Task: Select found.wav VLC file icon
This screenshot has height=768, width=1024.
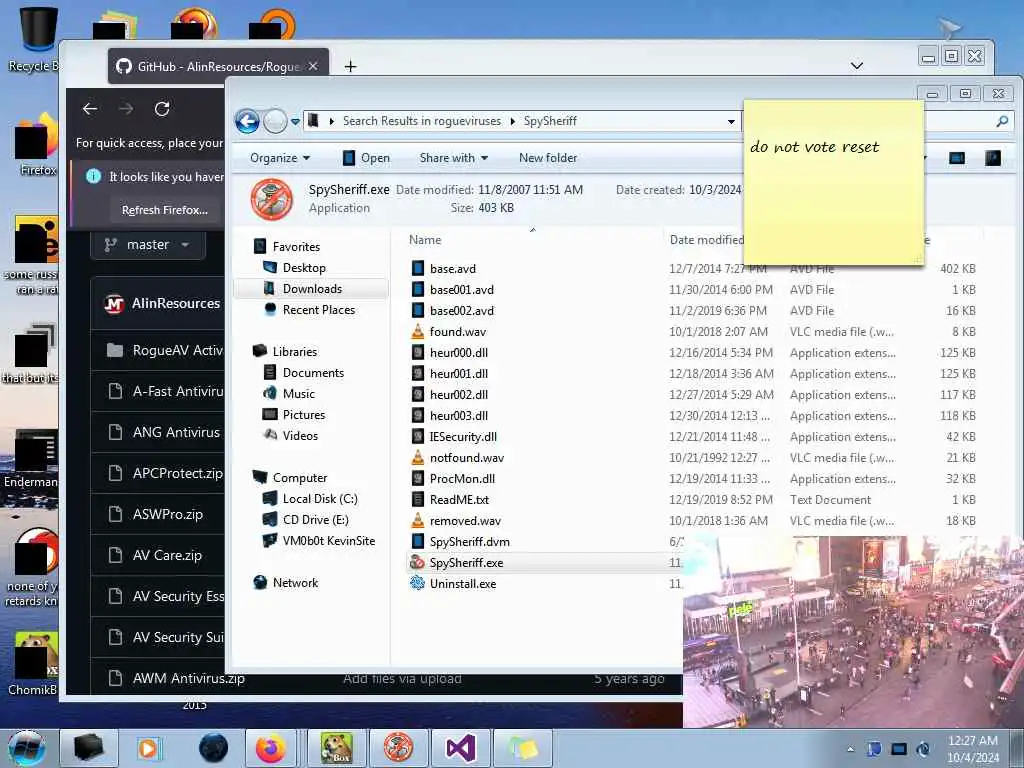Action: [418, 332]
